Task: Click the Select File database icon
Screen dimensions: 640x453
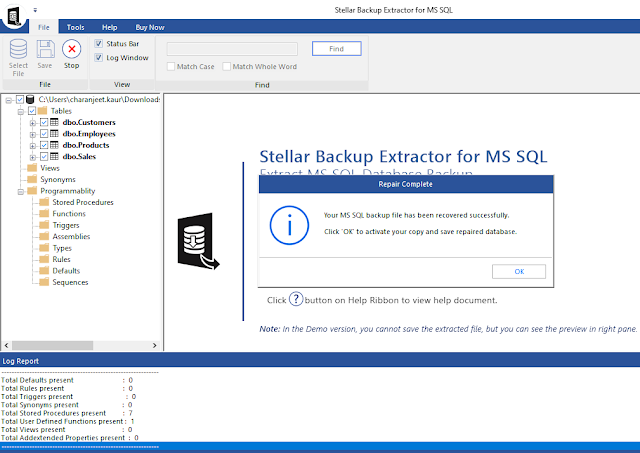Action: (18, 49)
